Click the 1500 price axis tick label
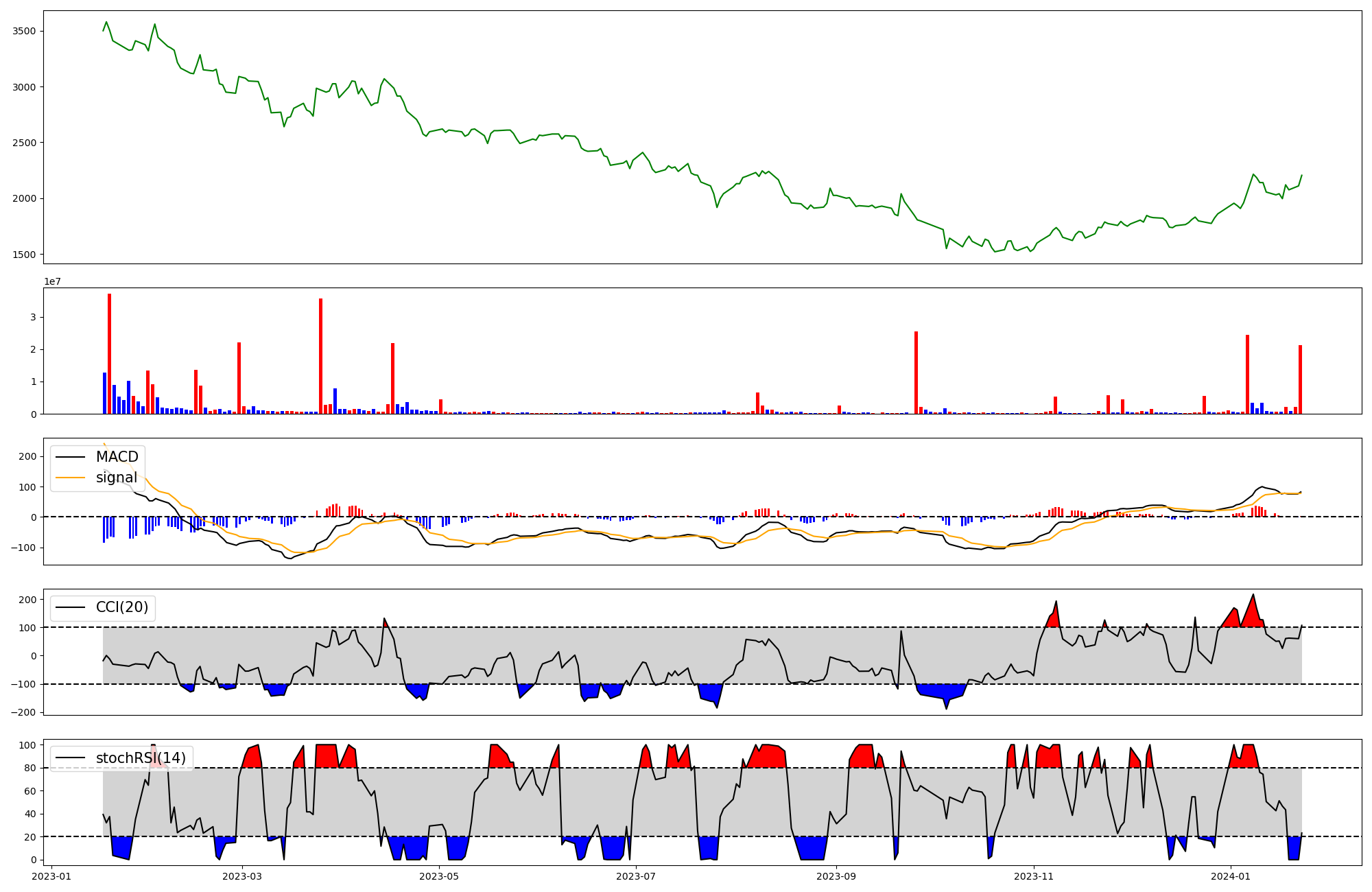1372x892 pixels. tap(24, 255)
